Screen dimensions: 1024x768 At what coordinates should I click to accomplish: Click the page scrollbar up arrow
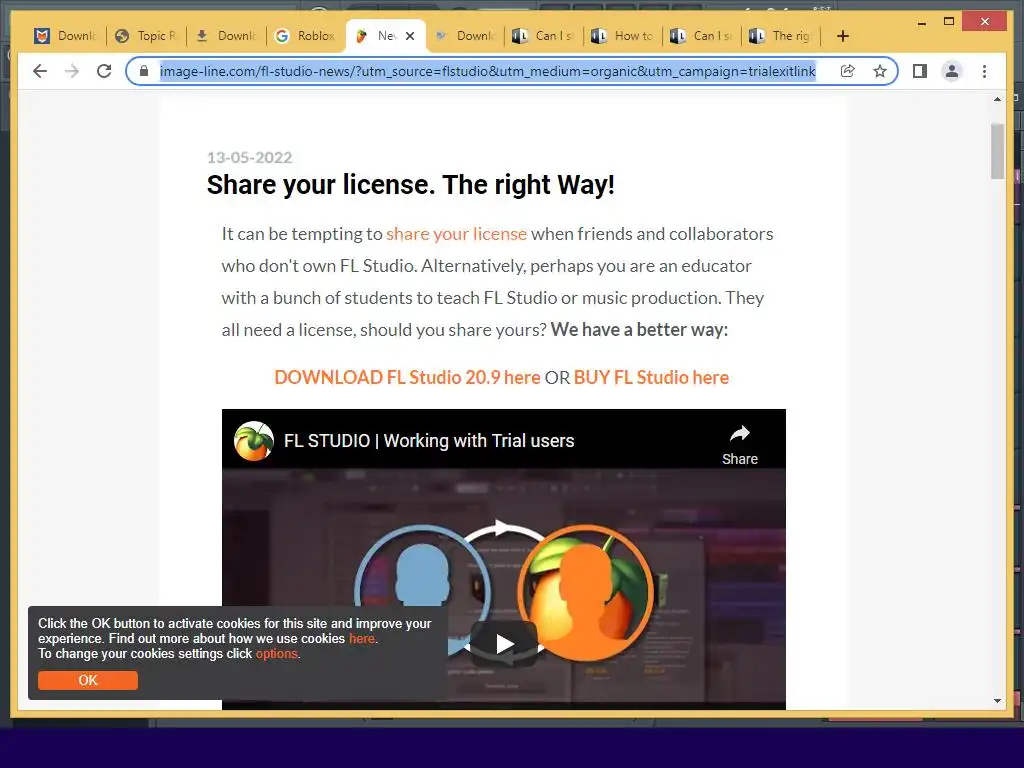(997, 99)
